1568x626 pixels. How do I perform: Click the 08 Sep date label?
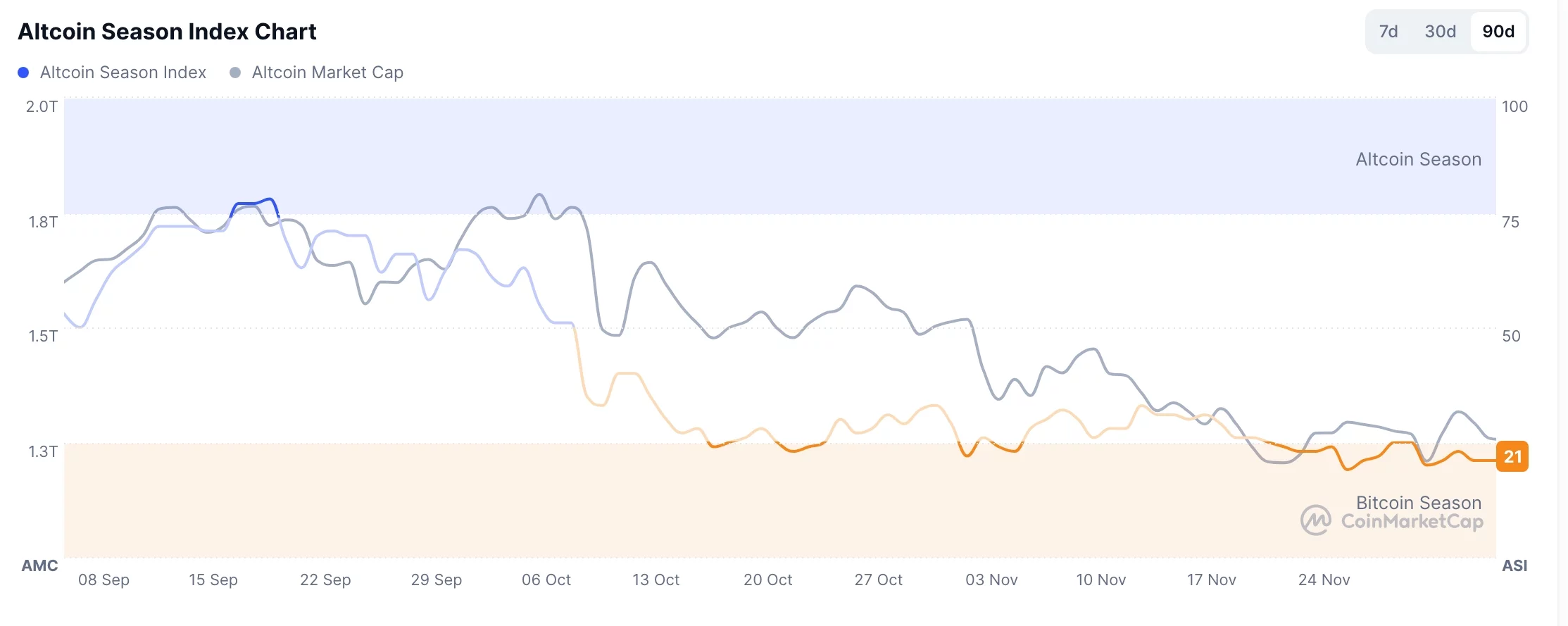(104, 580)
